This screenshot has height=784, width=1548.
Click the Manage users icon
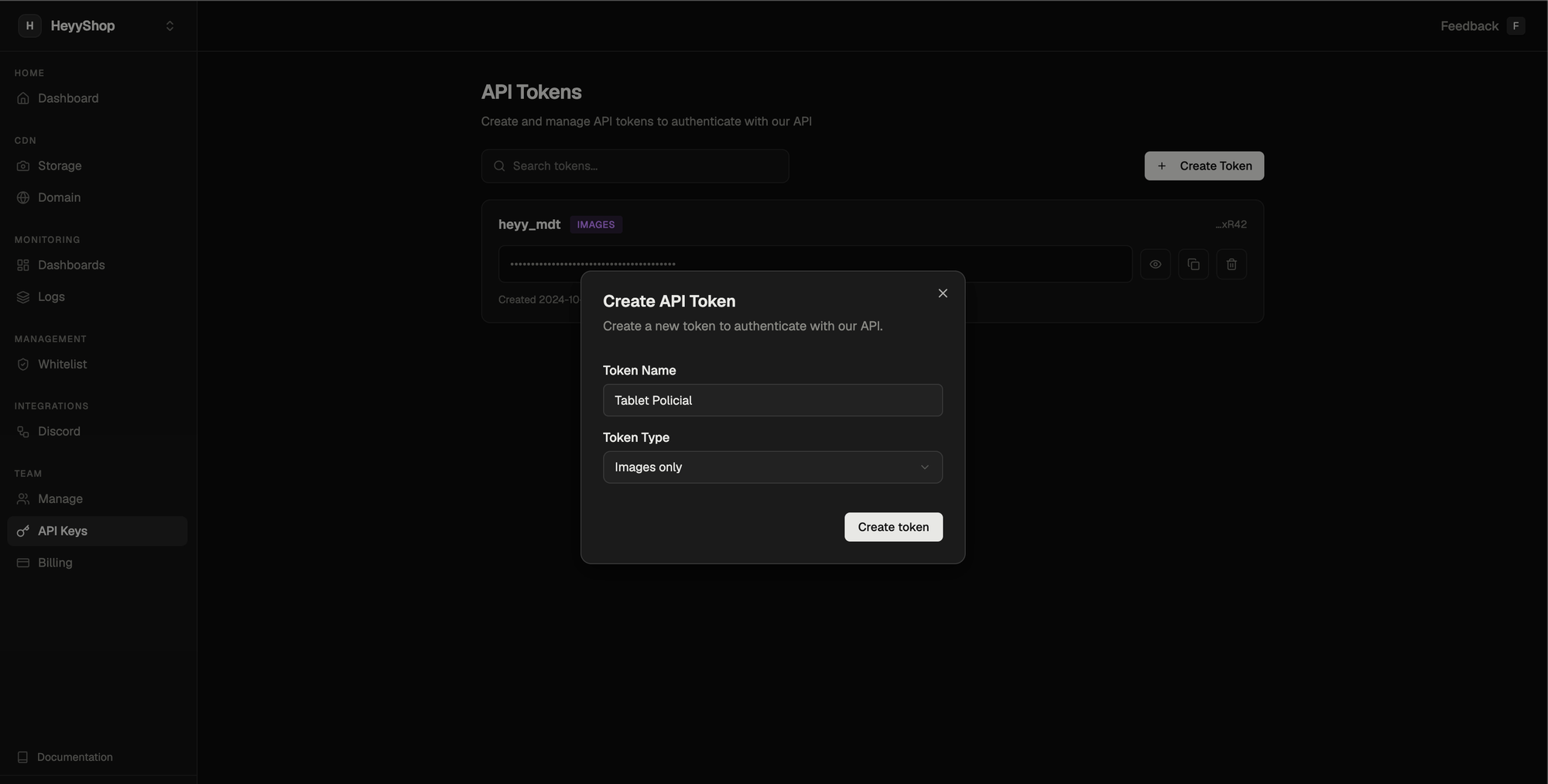pos(23,498)
